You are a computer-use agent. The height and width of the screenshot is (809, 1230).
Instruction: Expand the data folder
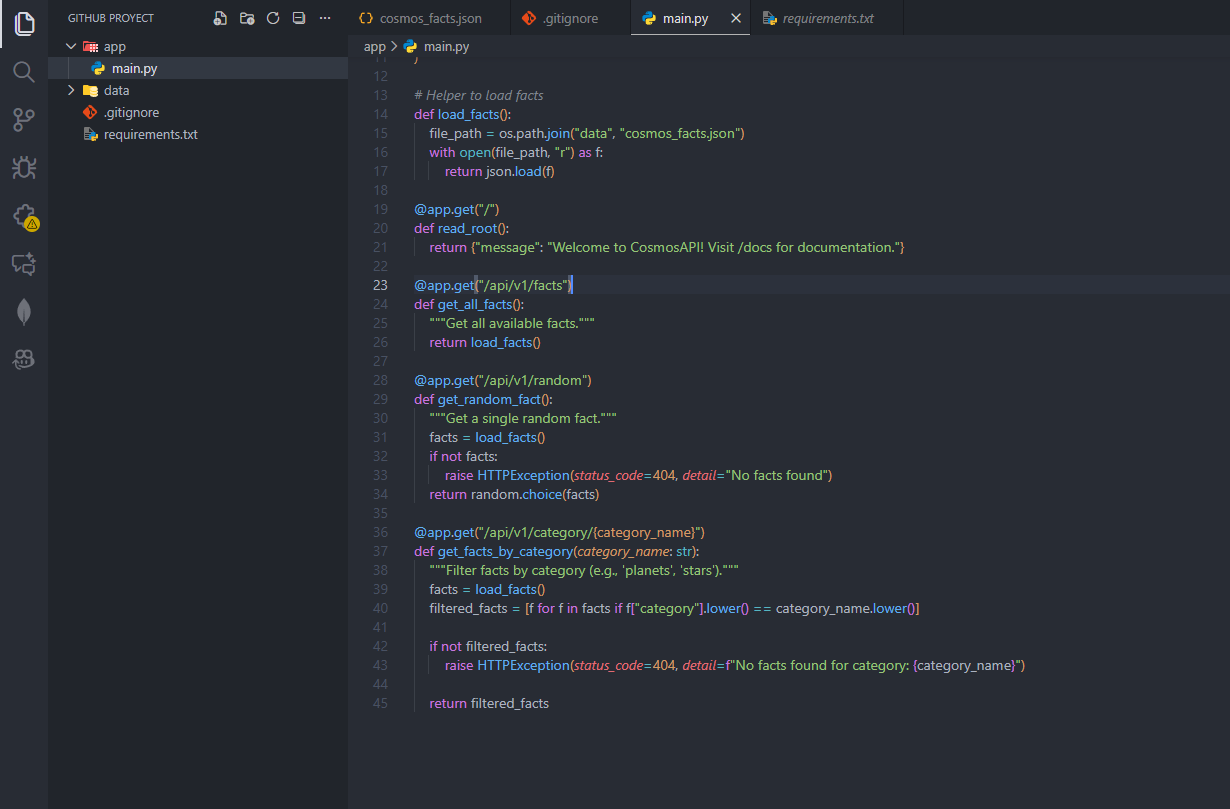pos(70,91)
